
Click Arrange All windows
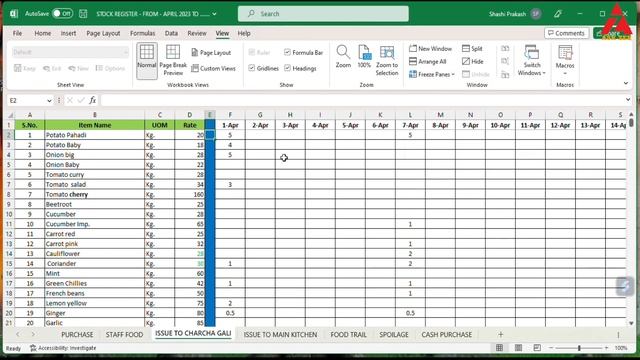coord(427,62)
